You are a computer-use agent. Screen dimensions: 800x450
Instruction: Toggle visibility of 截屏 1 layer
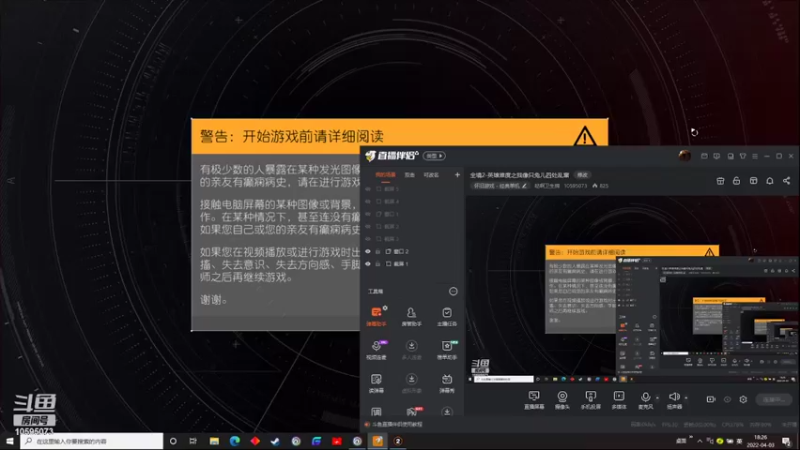click(x=368, y=264)
